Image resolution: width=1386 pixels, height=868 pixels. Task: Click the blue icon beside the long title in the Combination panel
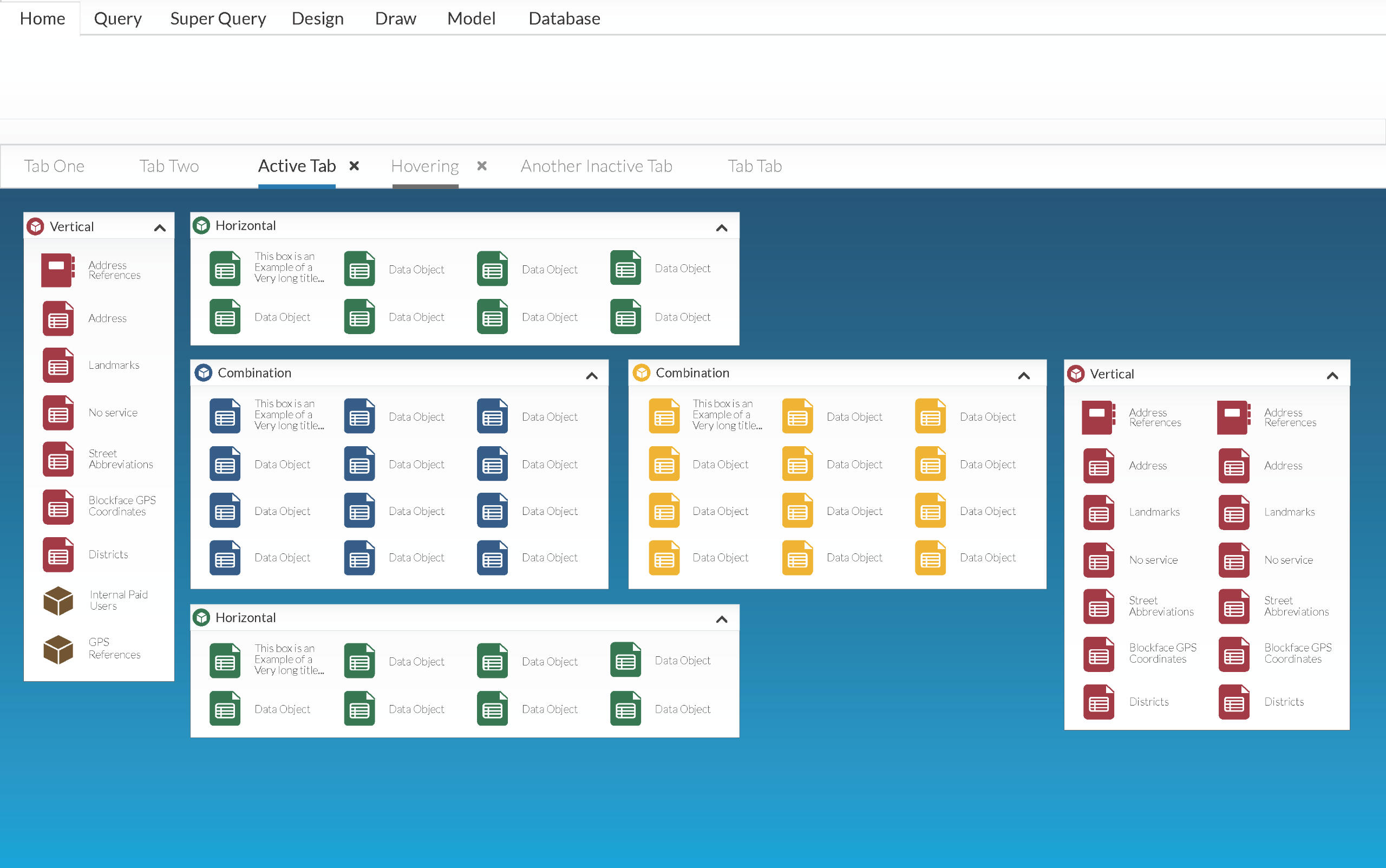pos(225,416)
